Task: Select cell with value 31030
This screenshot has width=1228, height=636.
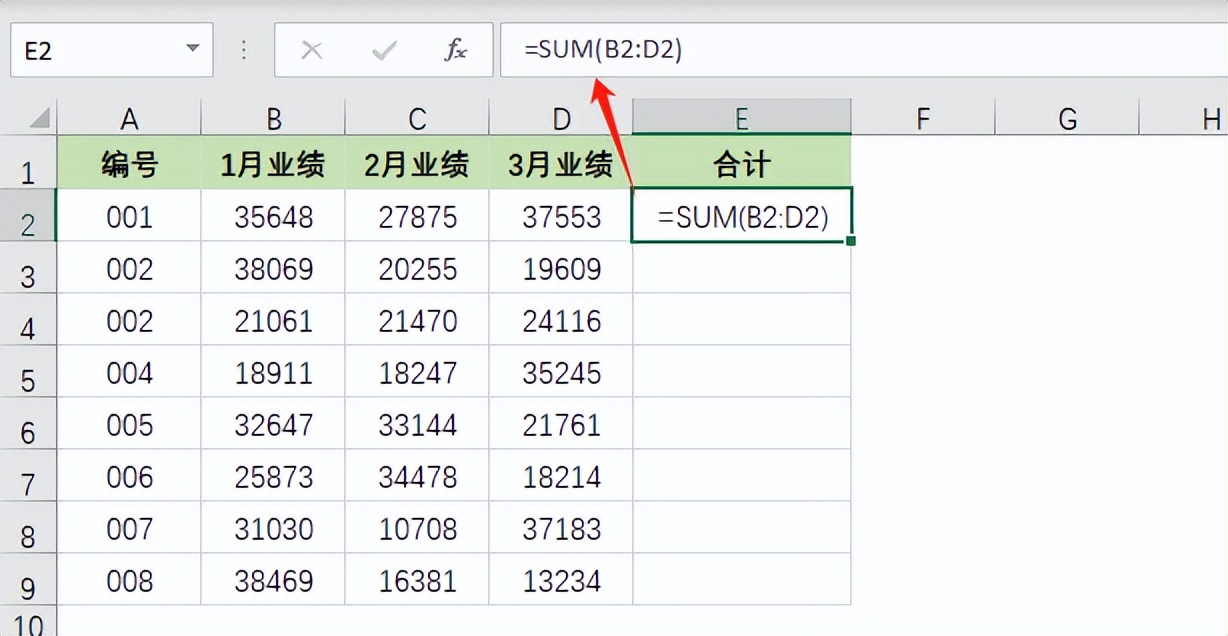Action: click(x=273, y=528)
